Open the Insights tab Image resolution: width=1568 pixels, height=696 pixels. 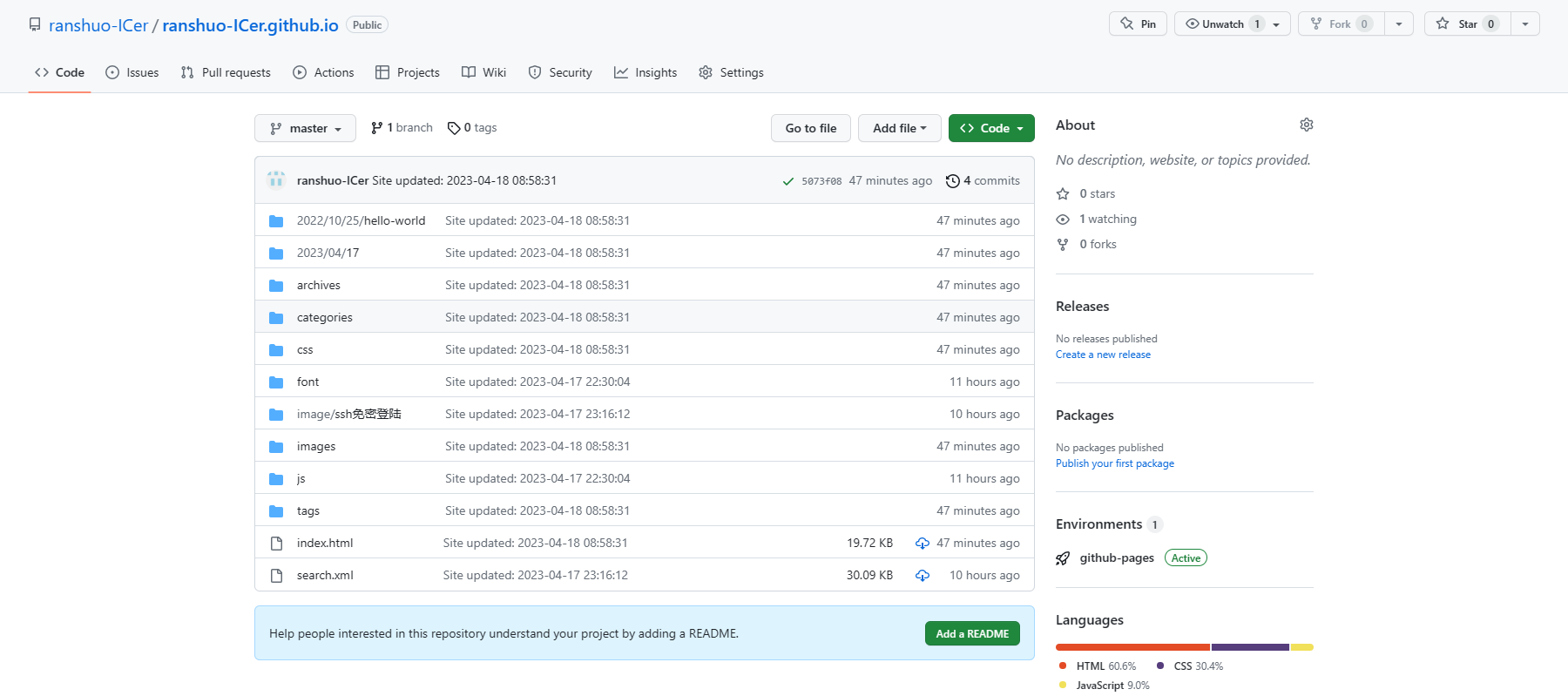[x=645, y=72]
